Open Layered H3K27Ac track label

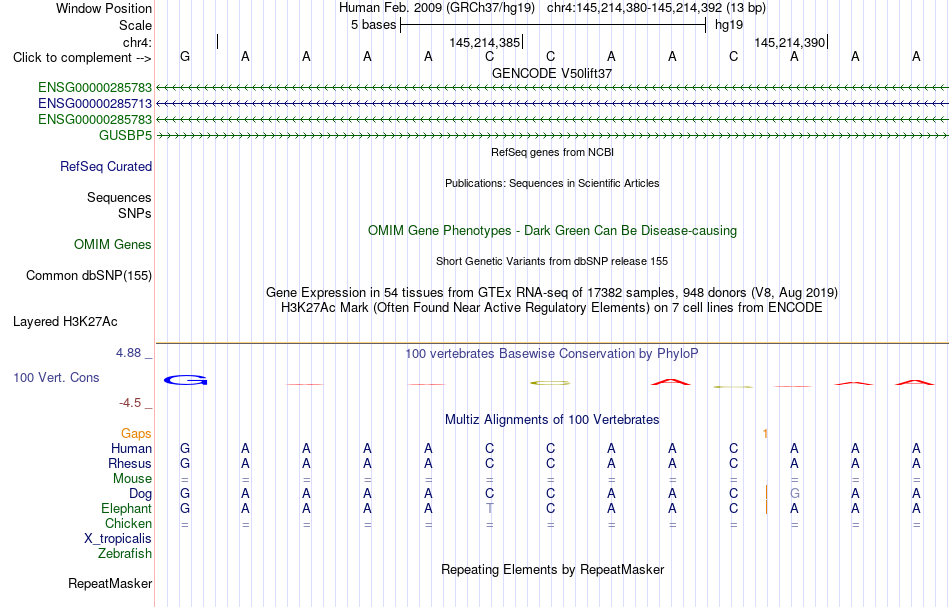65,322
